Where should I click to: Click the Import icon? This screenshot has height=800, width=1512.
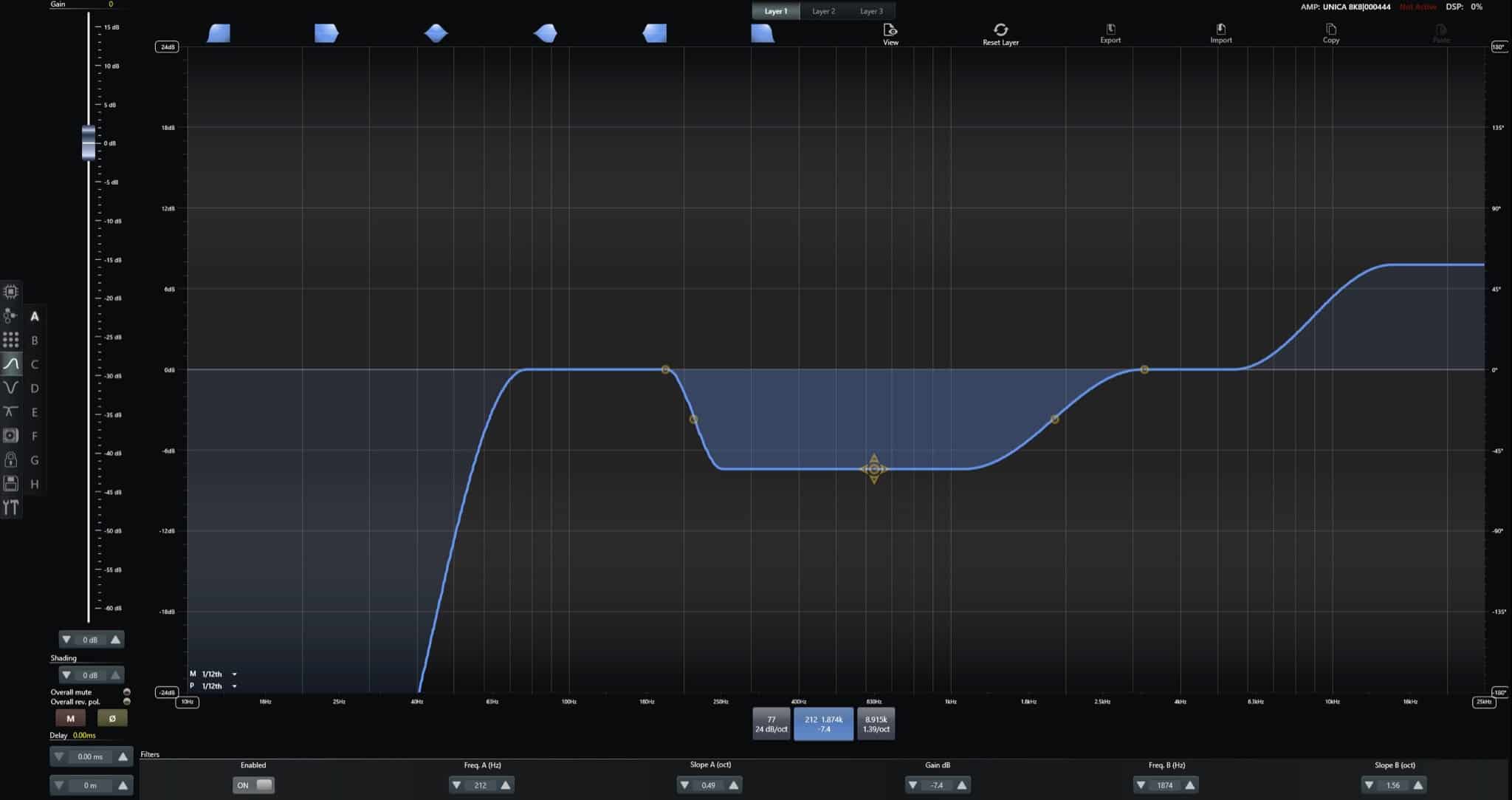[1220, 29]
